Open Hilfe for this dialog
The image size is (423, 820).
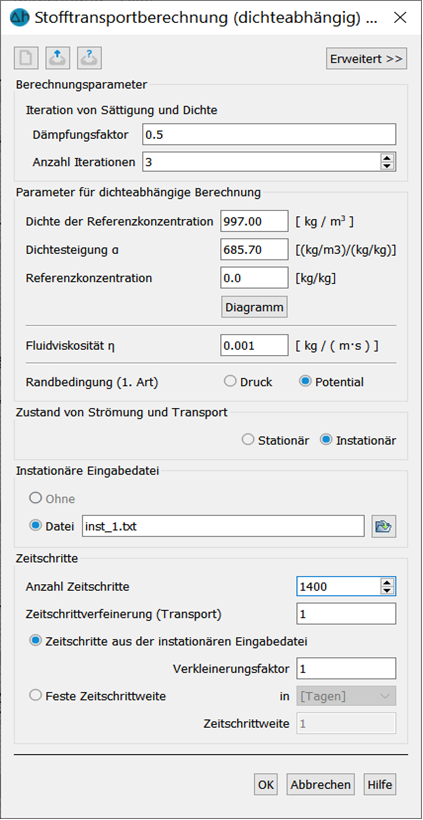tap(380, 784)
